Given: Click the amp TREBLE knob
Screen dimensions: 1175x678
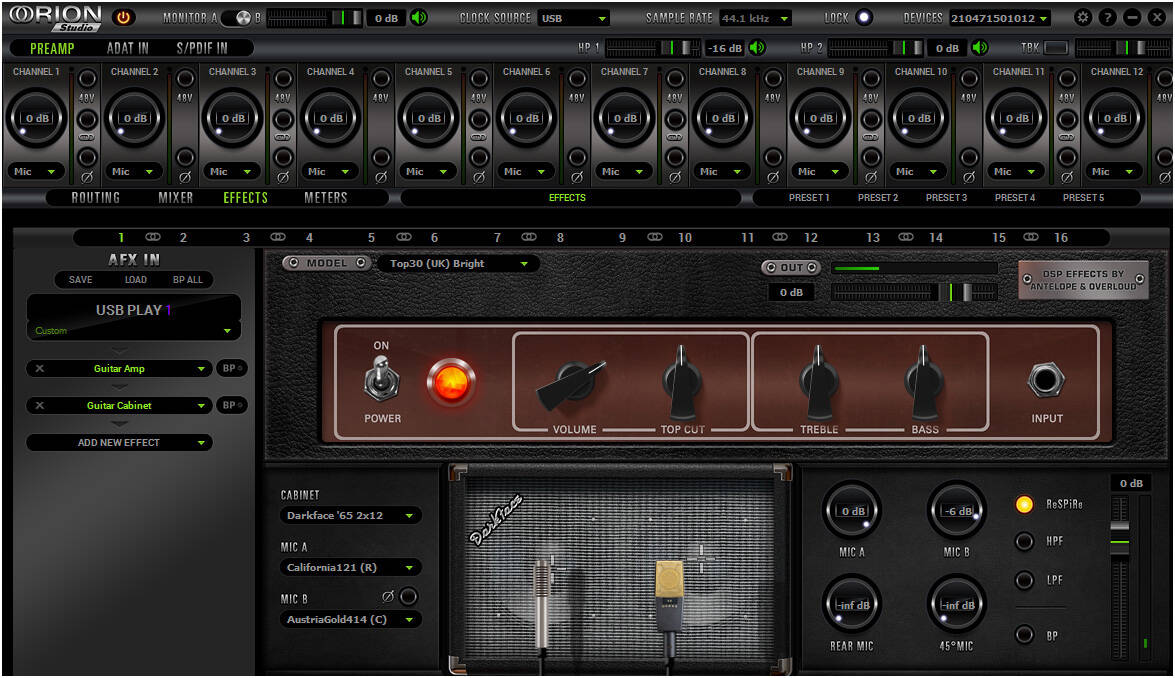Looking at the screenshot, I should coord(818,381).
